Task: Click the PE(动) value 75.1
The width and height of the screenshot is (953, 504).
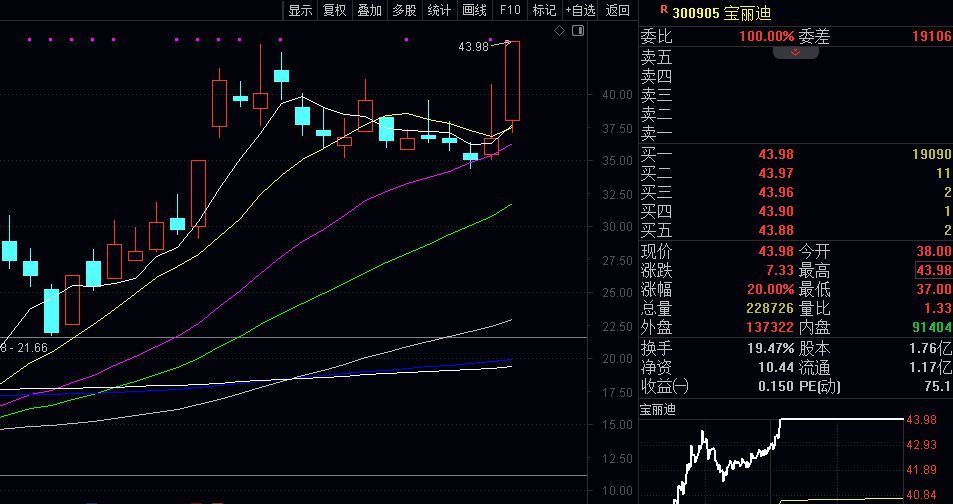Action: 938,386
